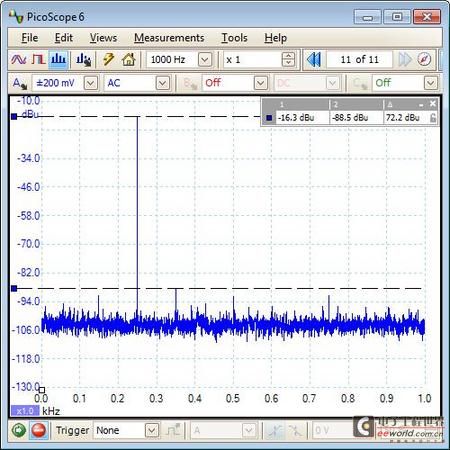
Task: Click the x1.0 zoom factor button
Action: click(x=25, y=411)
